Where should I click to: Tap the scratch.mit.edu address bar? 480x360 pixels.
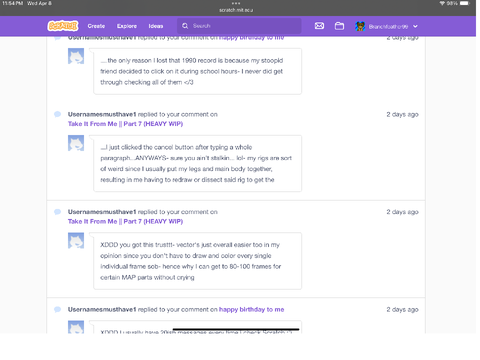click(x=236, y=10)
